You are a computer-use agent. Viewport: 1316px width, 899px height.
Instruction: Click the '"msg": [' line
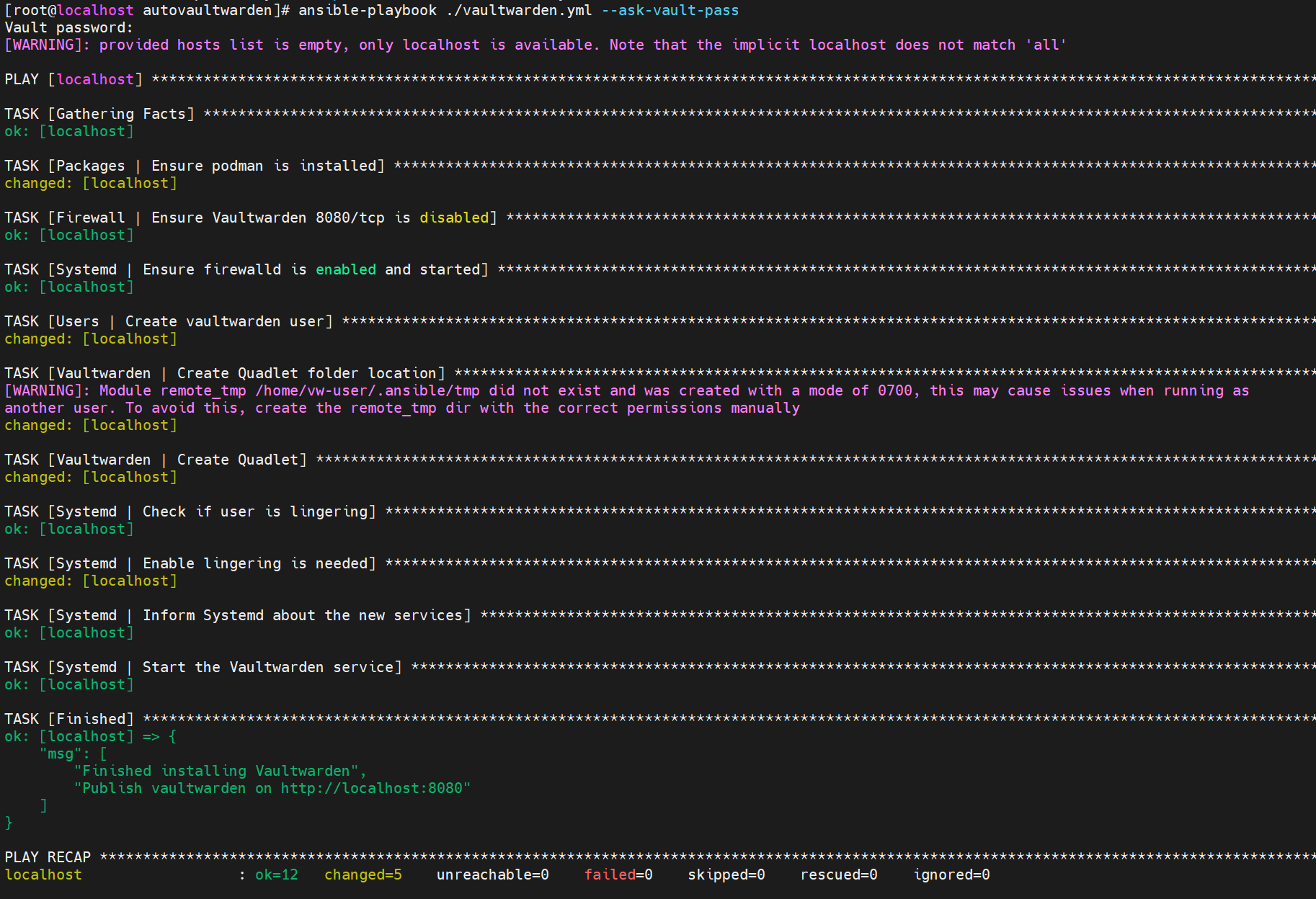coord(74,753)
